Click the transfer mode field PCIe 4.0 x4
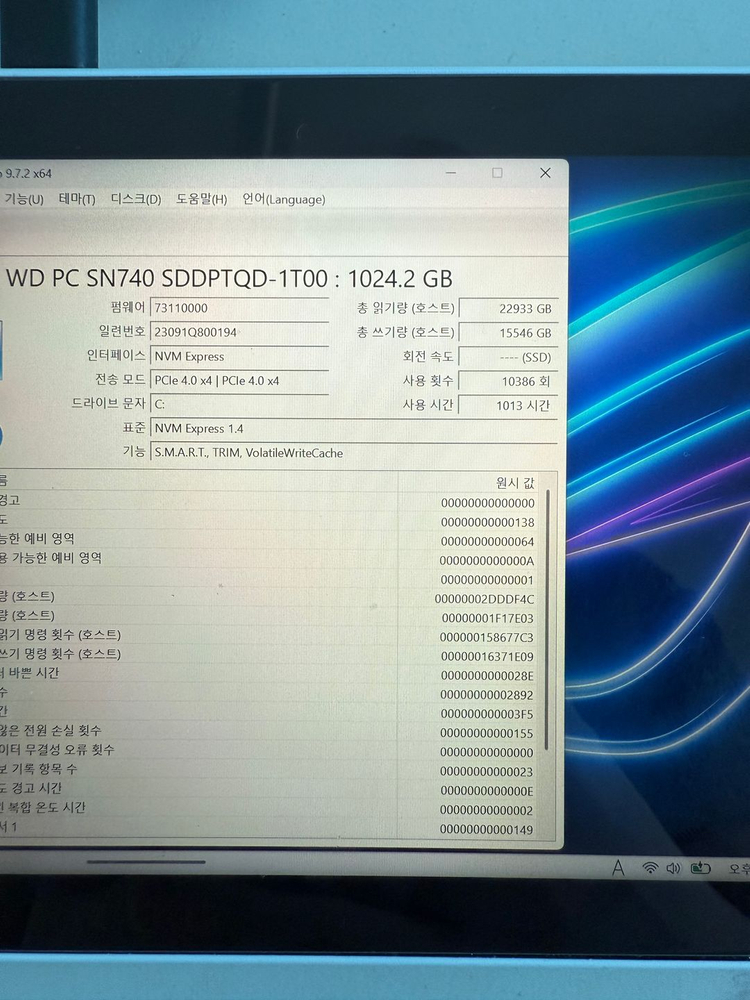The image size is (750, 1000). click(x=239, y=381)
